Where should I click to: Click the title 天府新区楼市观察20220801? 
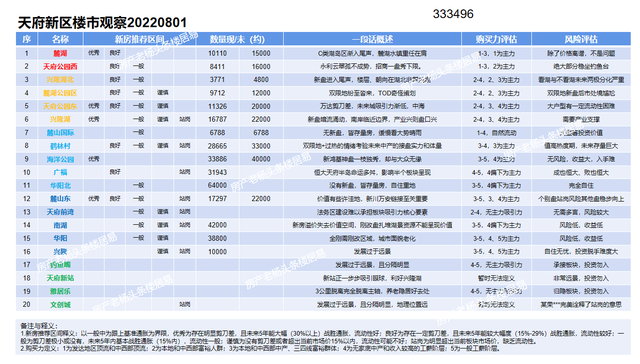click(x=102, y=23)
